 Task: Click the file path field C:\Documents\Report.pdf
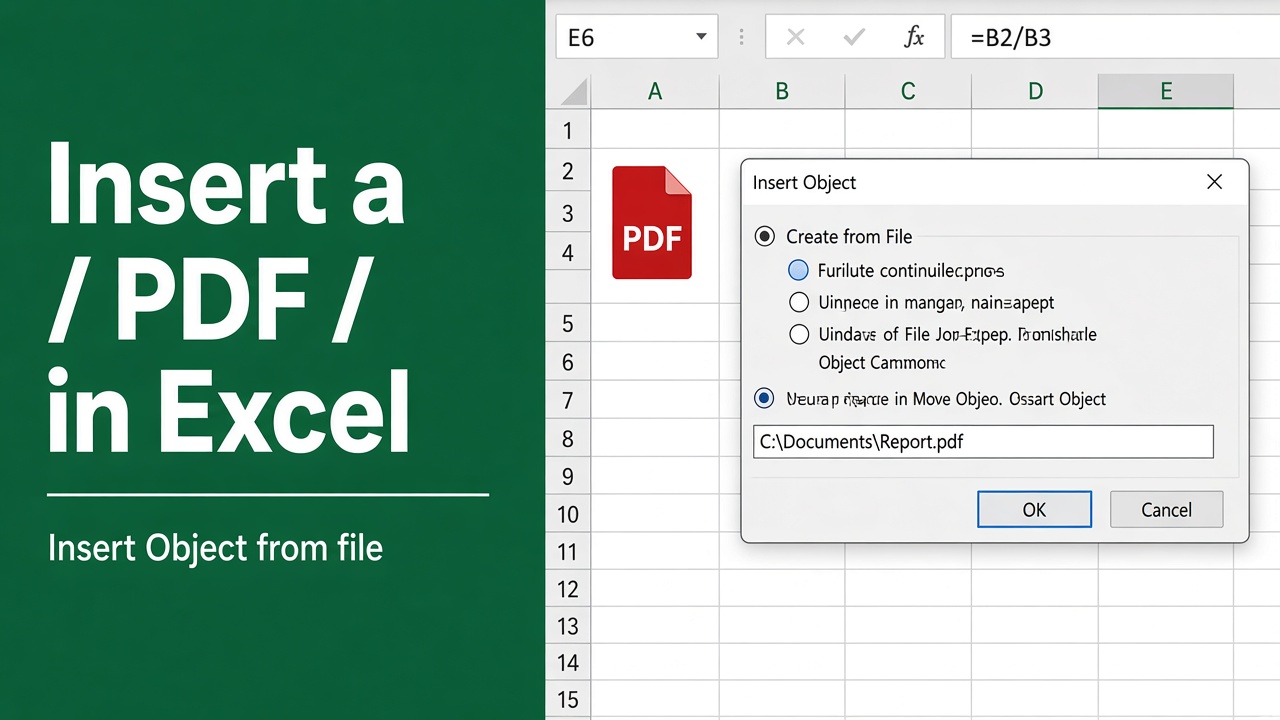coord(983,441)
